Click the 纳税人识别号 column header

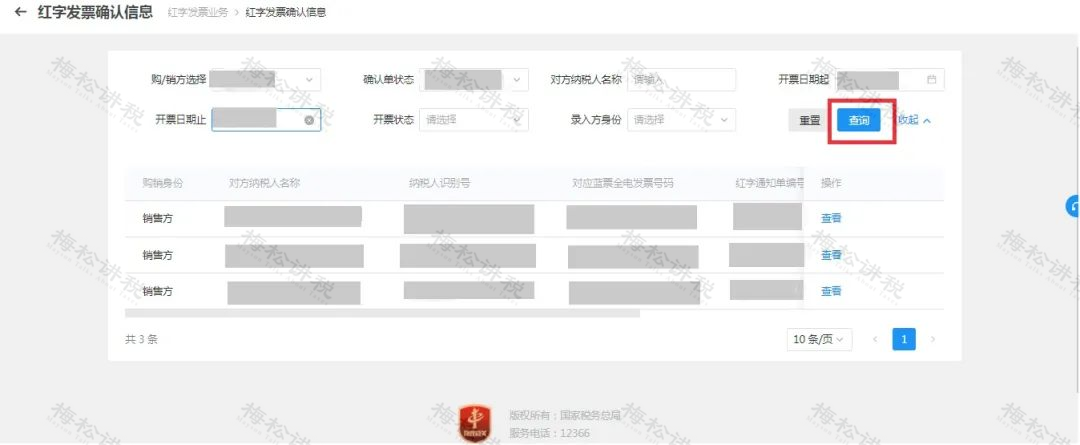pos(439,183)
